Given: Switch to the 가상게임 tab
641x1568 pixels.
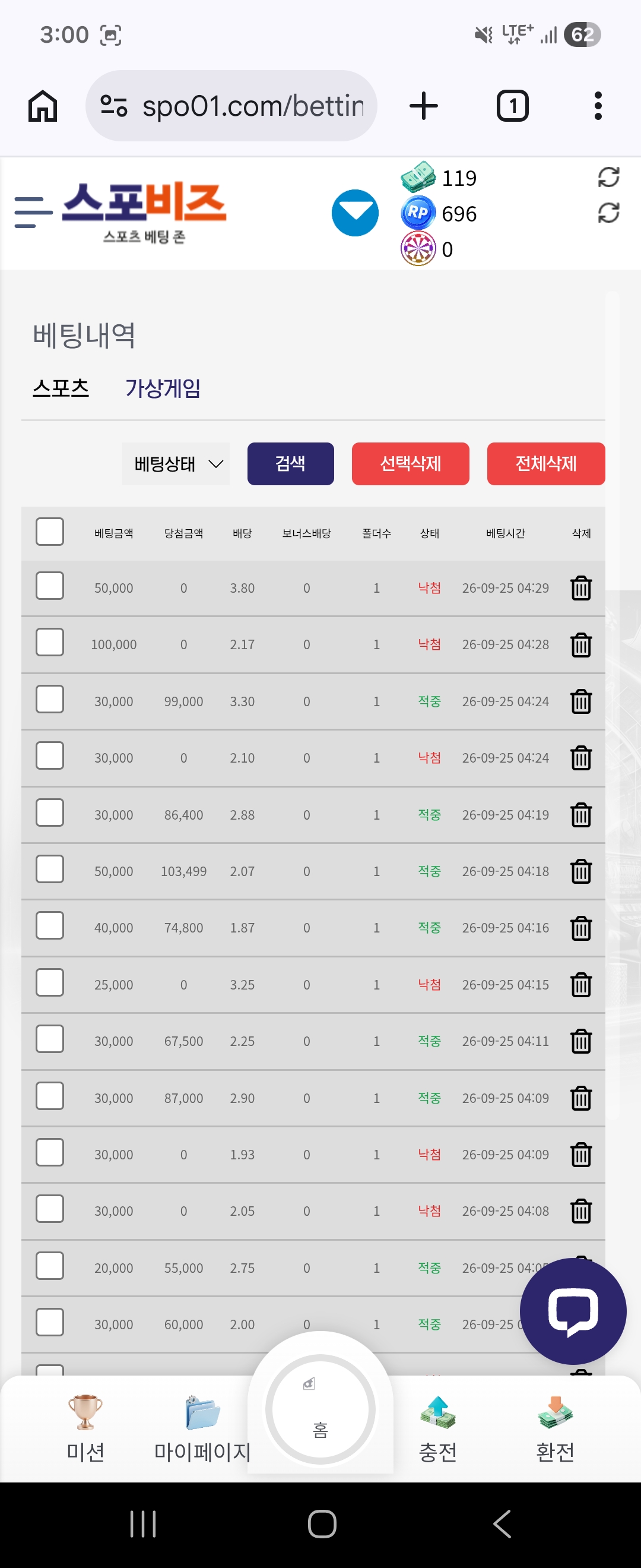Looking at the screenshot, I should click(x=163, y=388).
